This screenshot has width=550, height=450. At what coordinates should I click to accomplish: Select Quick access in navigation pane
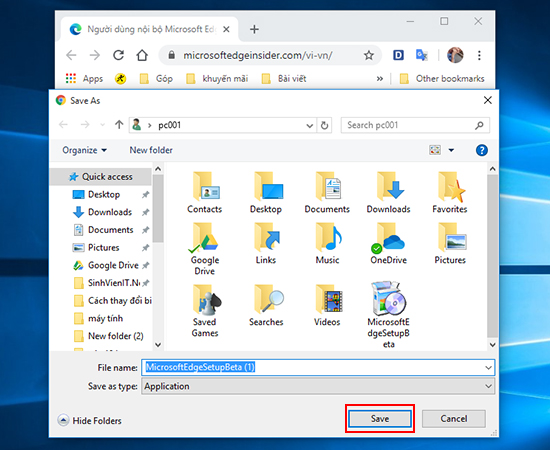[101, 176]
